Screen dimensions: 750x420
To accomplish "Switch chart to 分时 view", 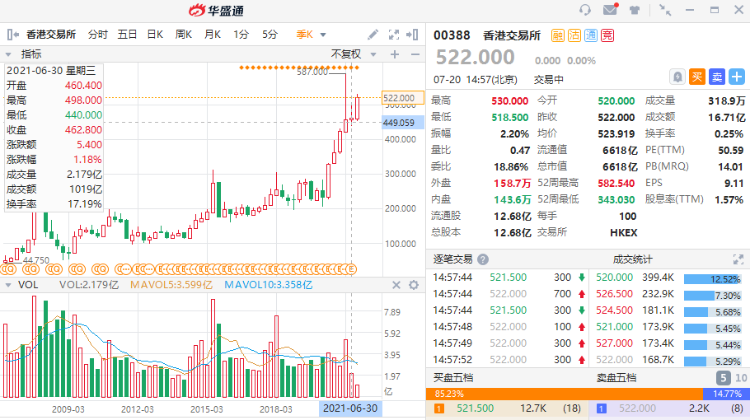I will click(98, 34).
